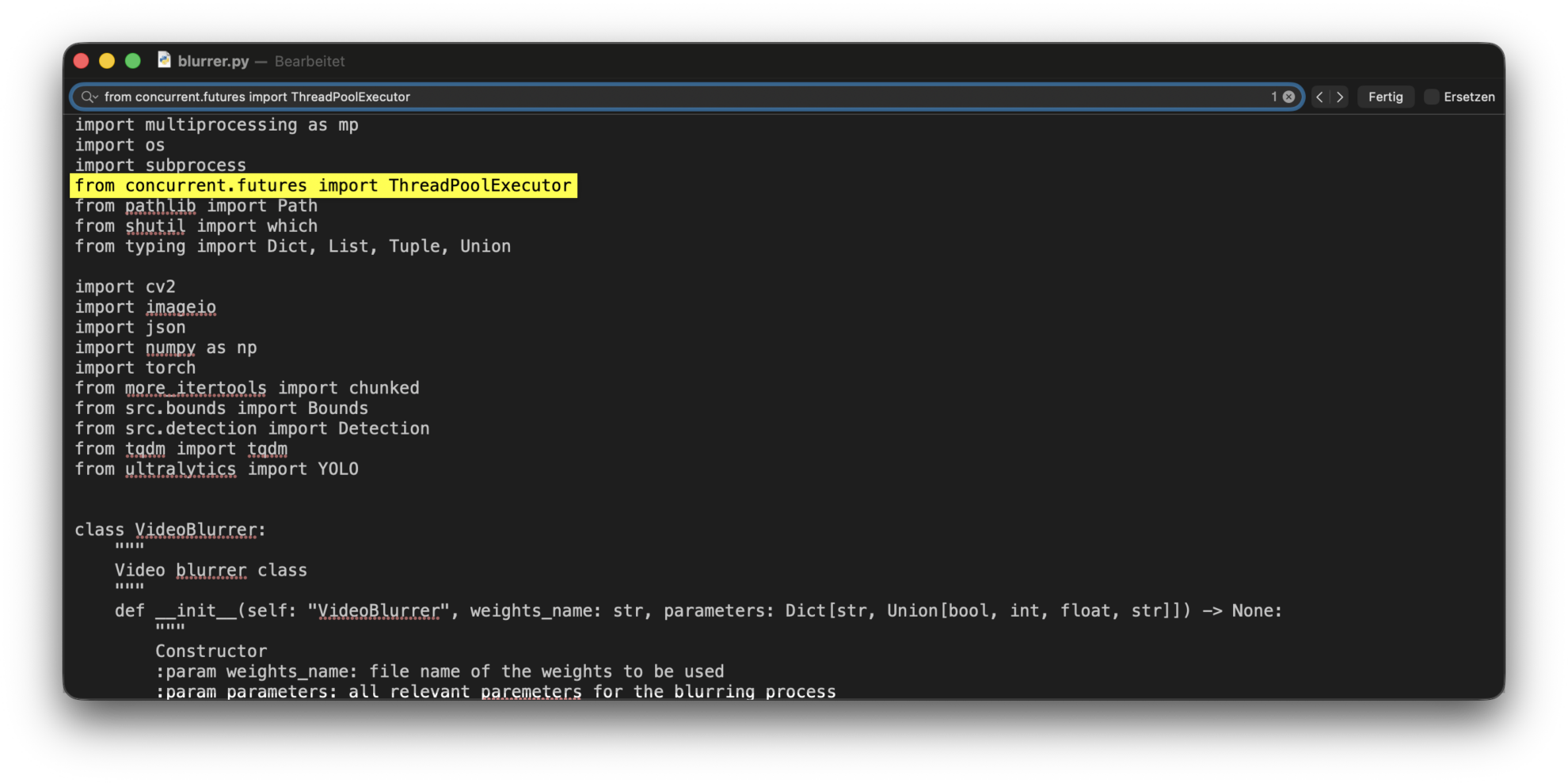
Task: Click the misspelled word ultralytics
Action: pyautogui.click(x=181, y=469)
